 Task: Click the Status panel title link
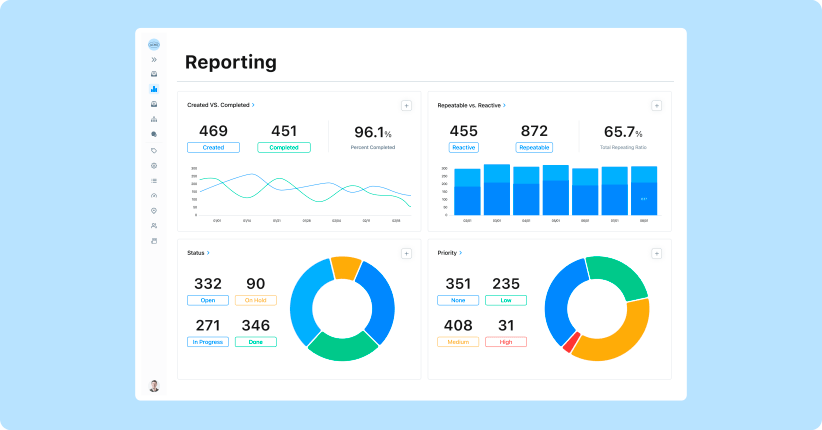point(198,253)
